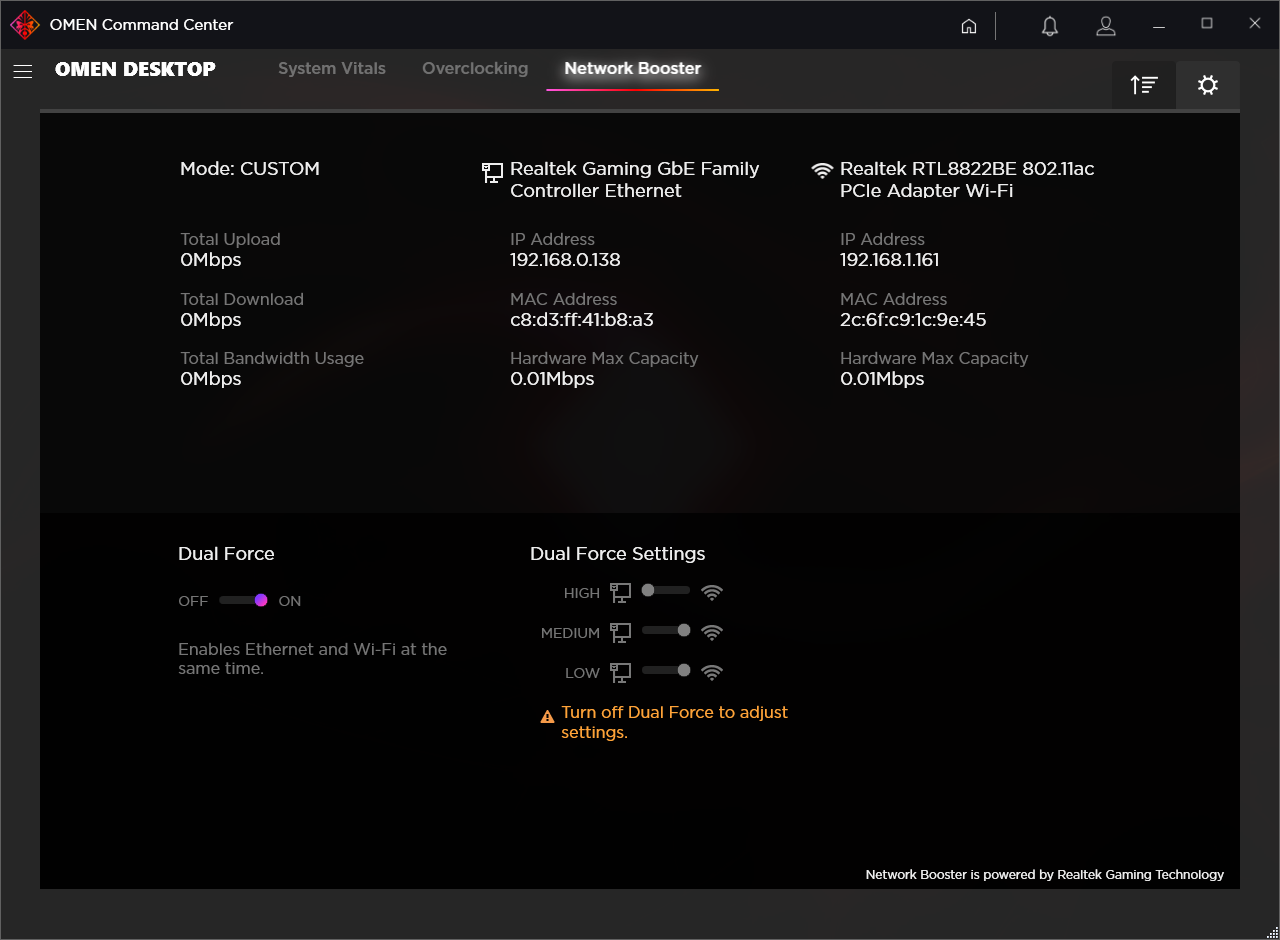
Task: Click the Wi-Fi icon beside MEDIUM slider
Action: (712, 633)
